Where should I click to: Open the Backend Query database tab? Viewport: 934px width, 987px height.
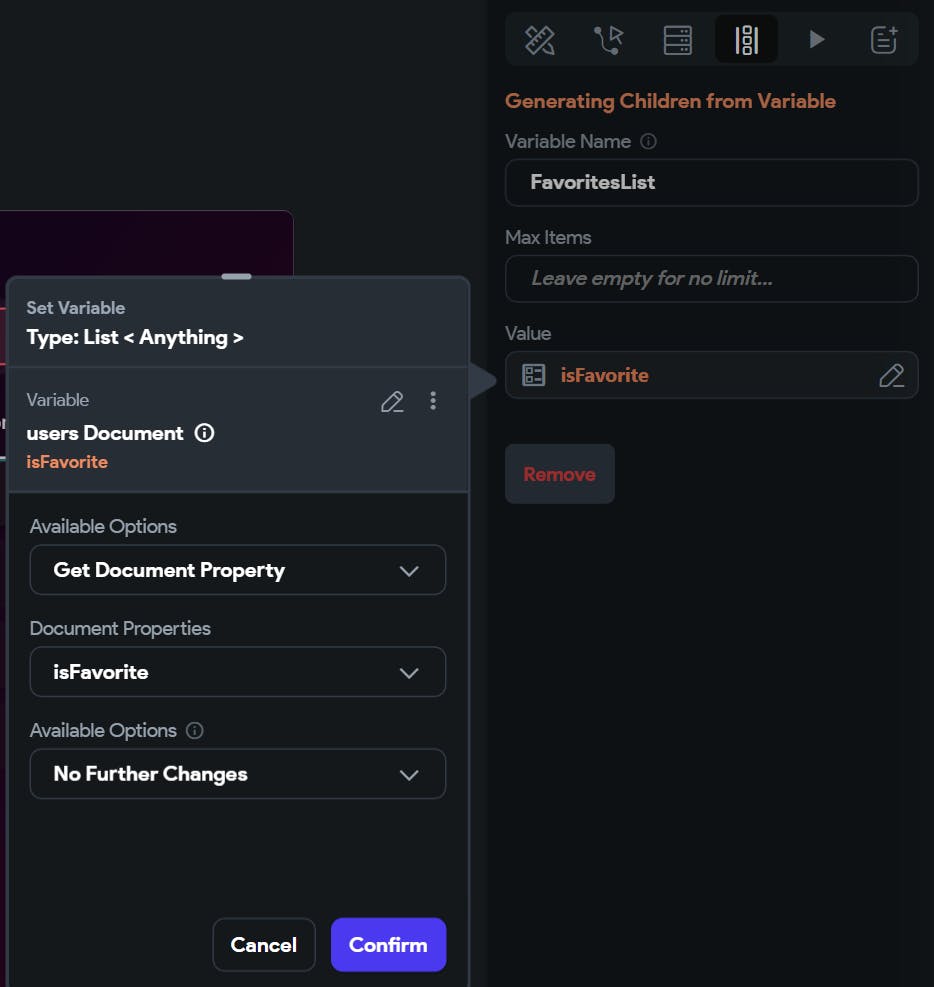[x=678, y=40]
